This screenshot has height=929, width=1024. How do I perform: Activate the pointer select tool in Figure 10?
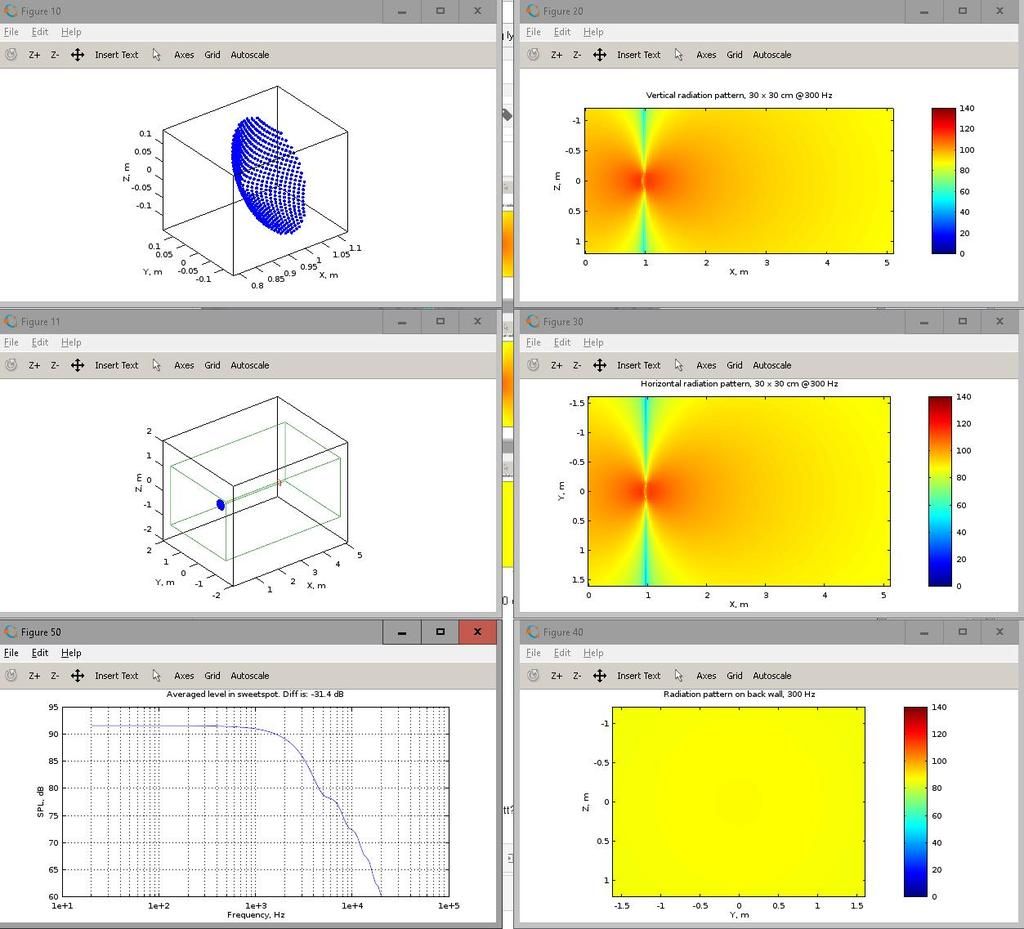(157, 55)
